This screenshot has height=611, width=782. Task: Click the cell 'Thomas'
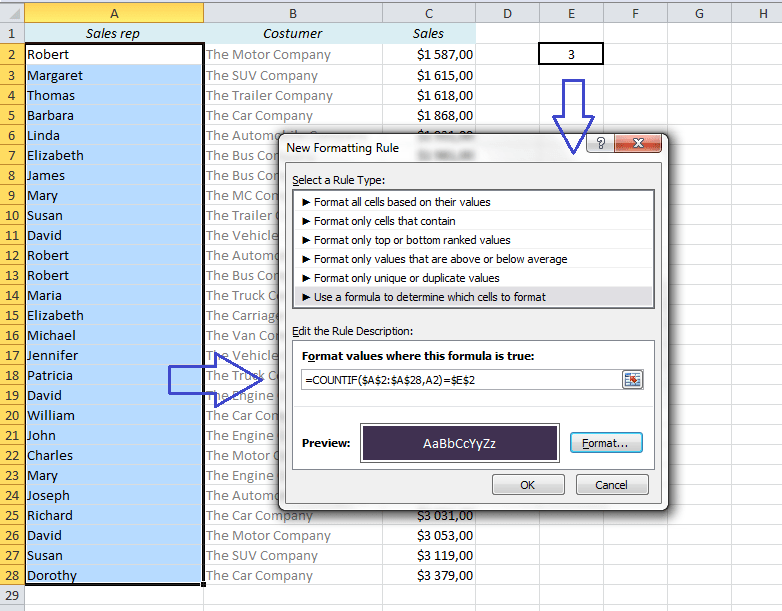[114, 95]
